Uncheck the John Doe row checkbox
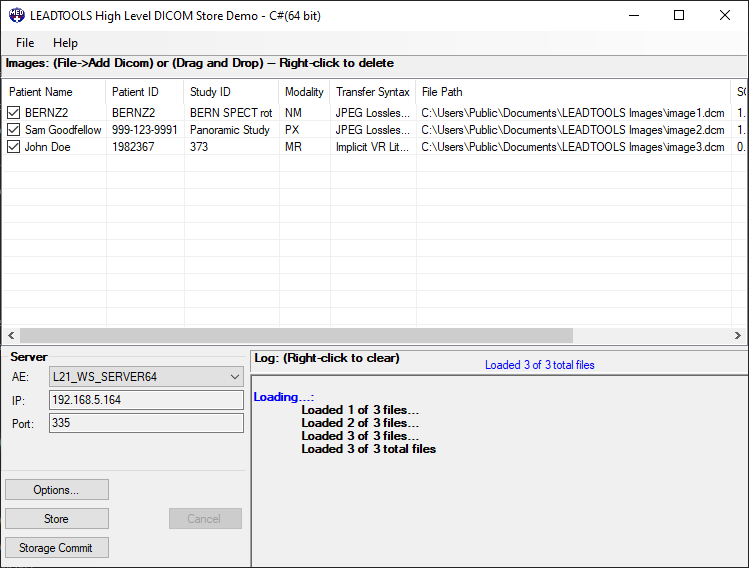 tap(13, 147)
